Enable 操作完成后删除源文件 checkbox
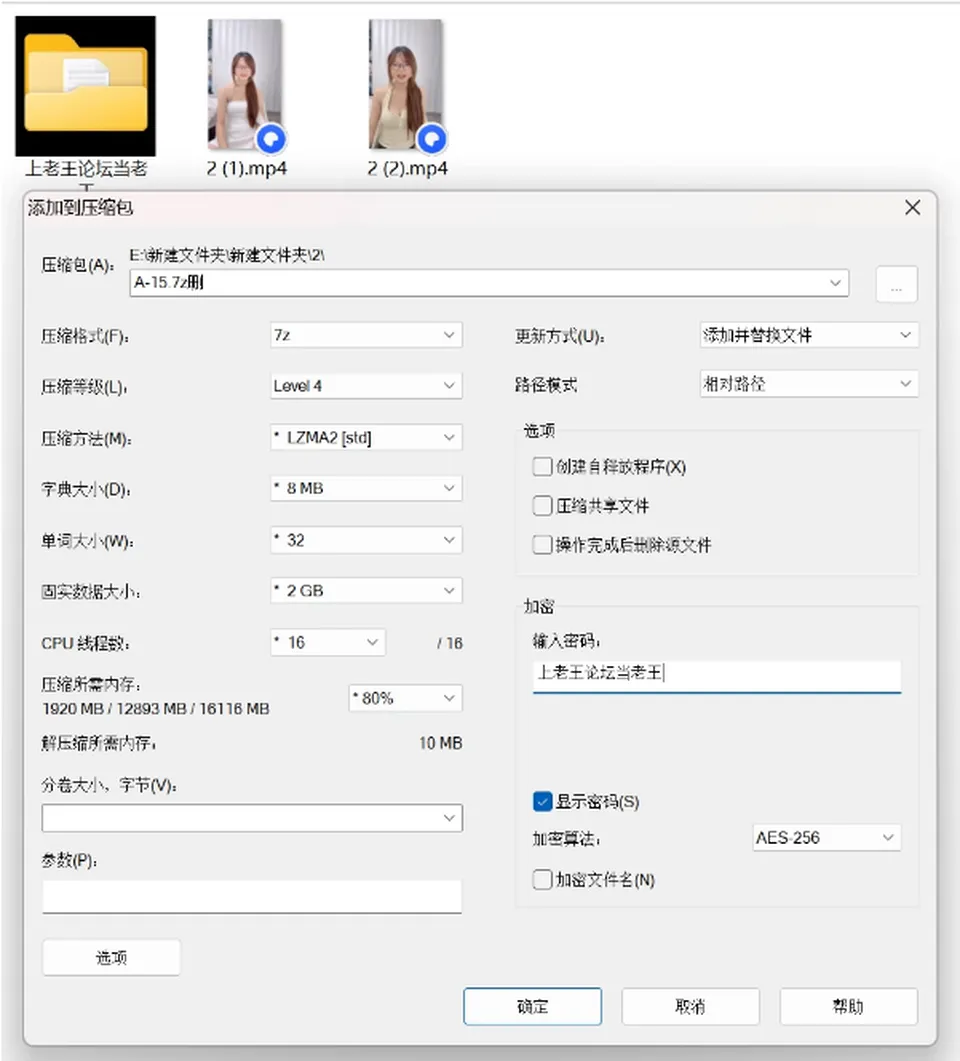This screenshot has width=960, height=1061. [542, 545]
